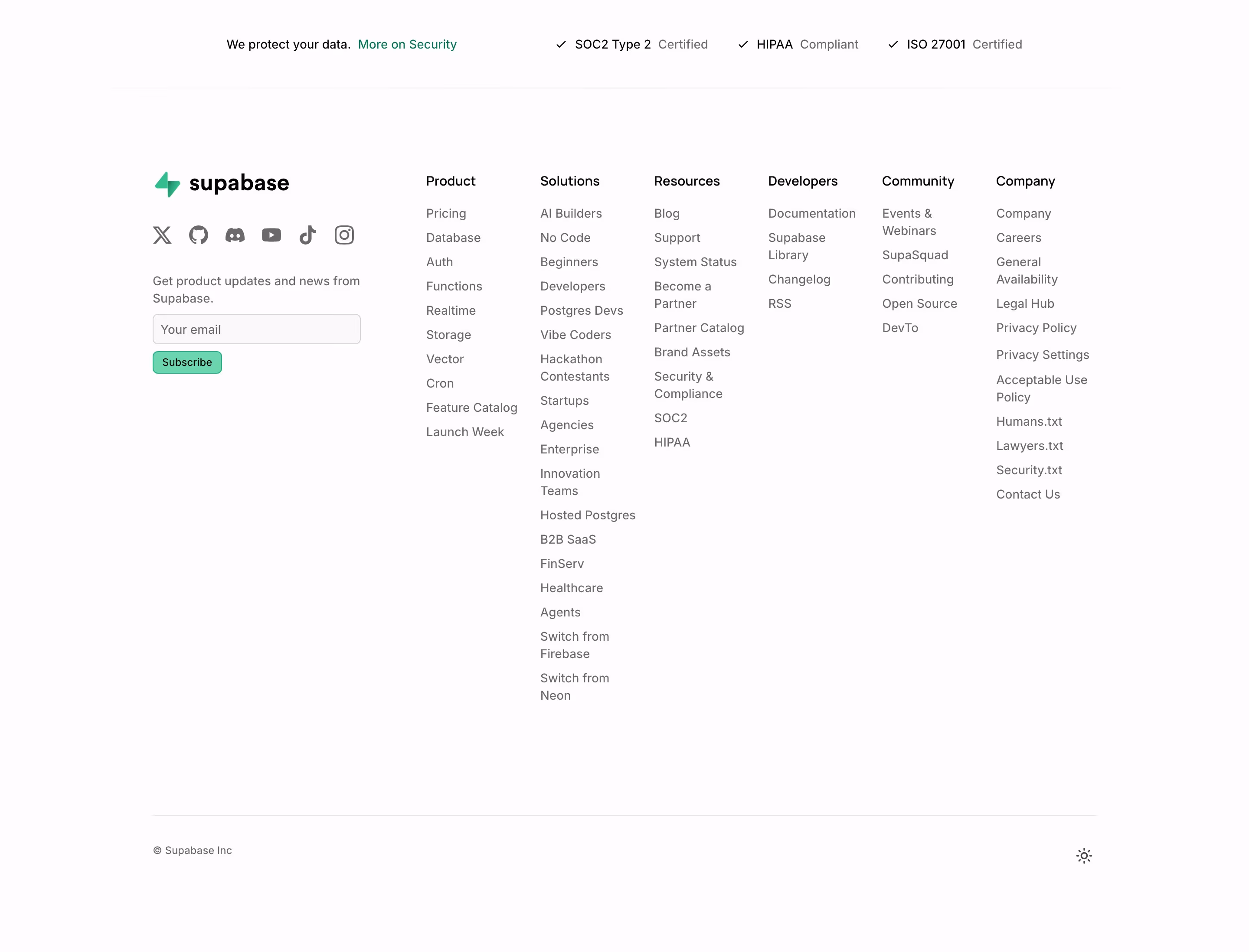This screenshot has height=952, width=1249.
Task: Open the Instagram icon link
Action: click(x=344, y=235)
